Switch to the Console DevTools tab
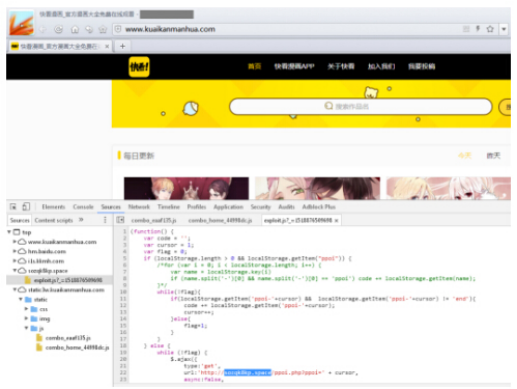This screenshot has height=389, width=517. 83,207
